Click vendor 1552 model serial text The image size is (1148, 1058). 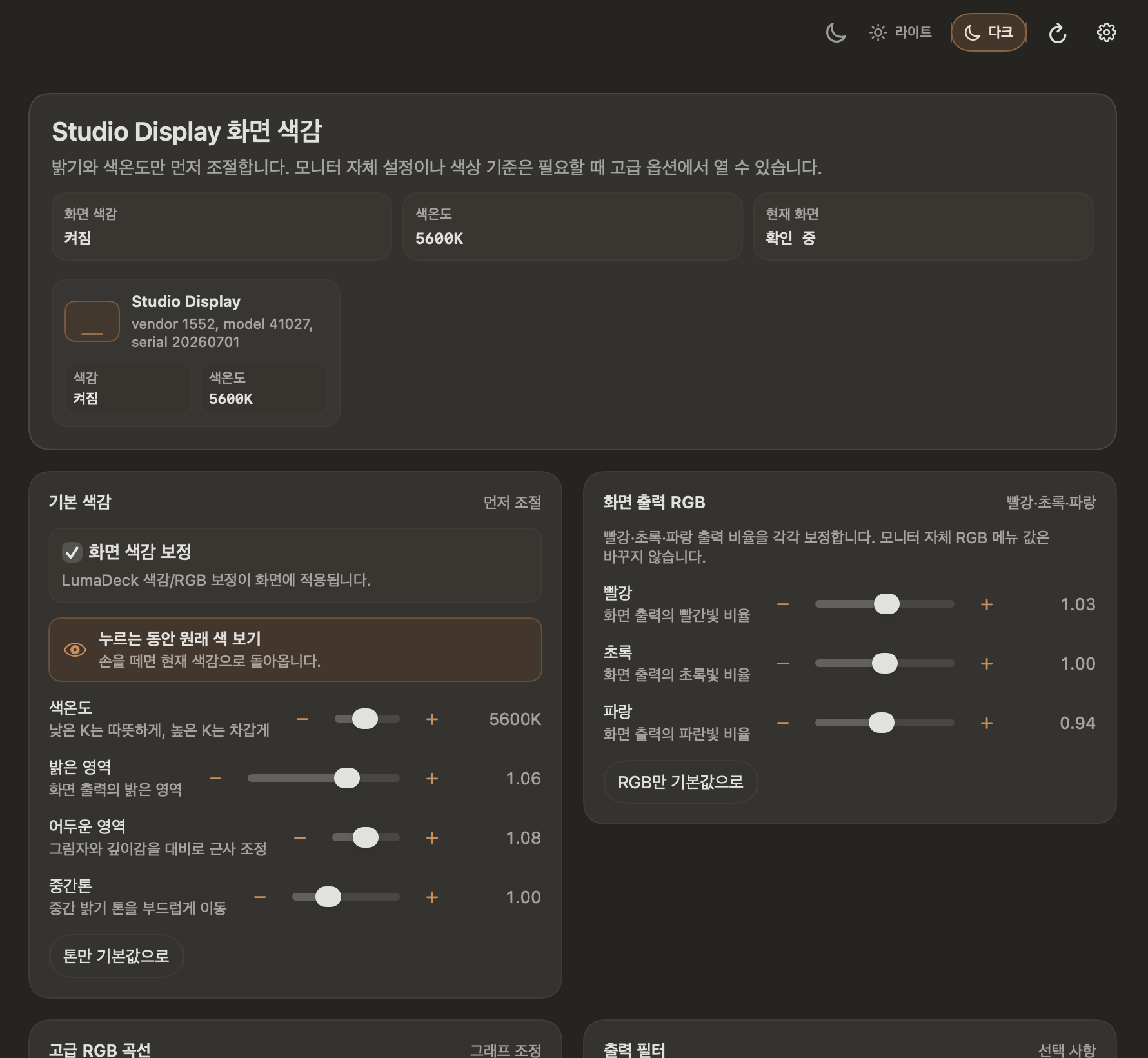point(222,333)
